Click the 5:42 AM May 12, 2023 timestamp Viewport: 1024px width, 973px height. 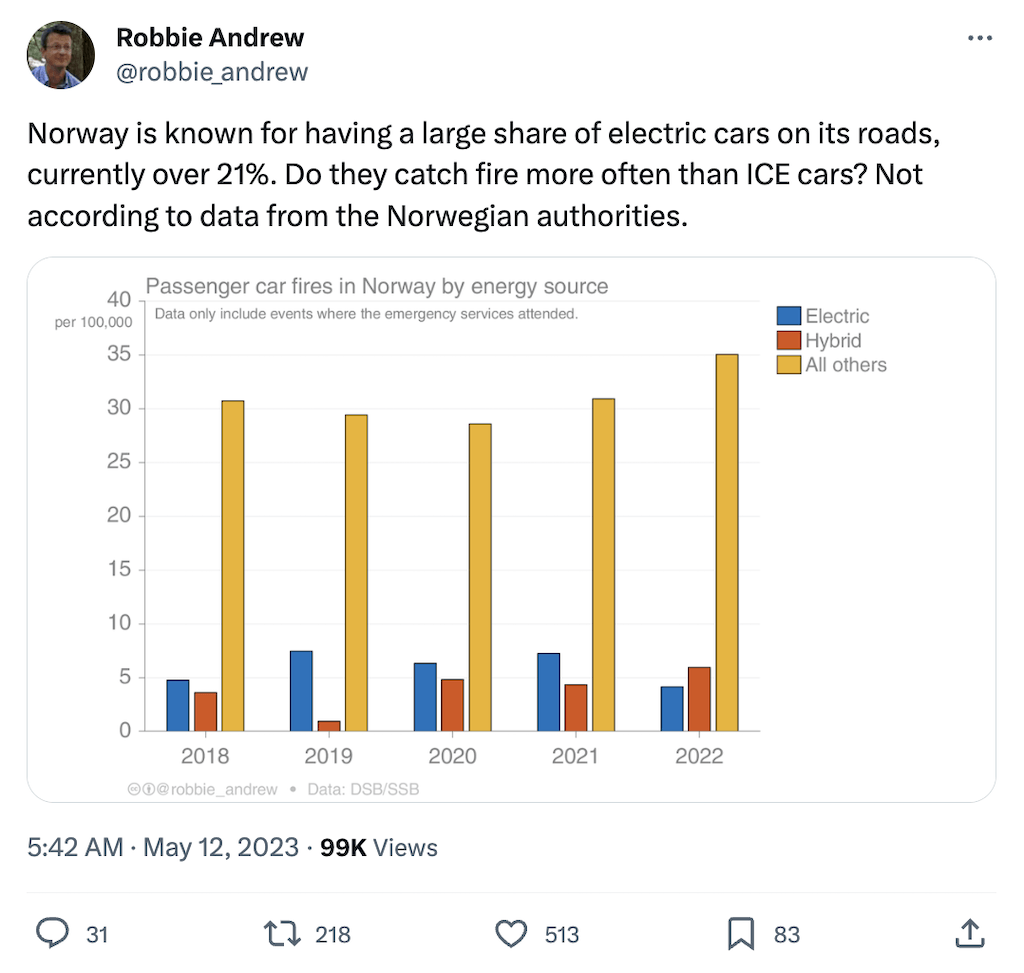(x=163, y=848)
